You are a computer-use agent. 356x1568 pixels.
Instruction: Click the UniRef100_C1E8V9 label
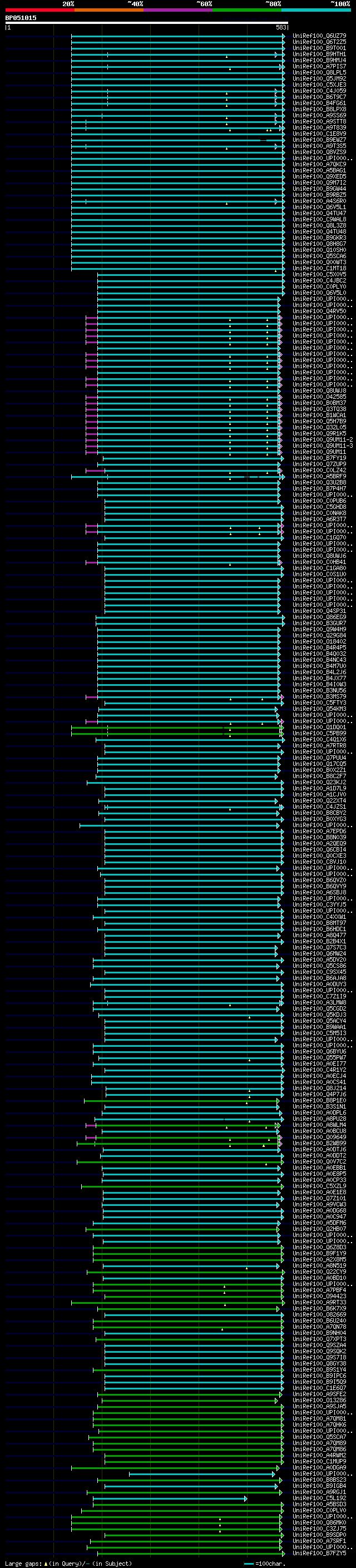tap(319, 134)
